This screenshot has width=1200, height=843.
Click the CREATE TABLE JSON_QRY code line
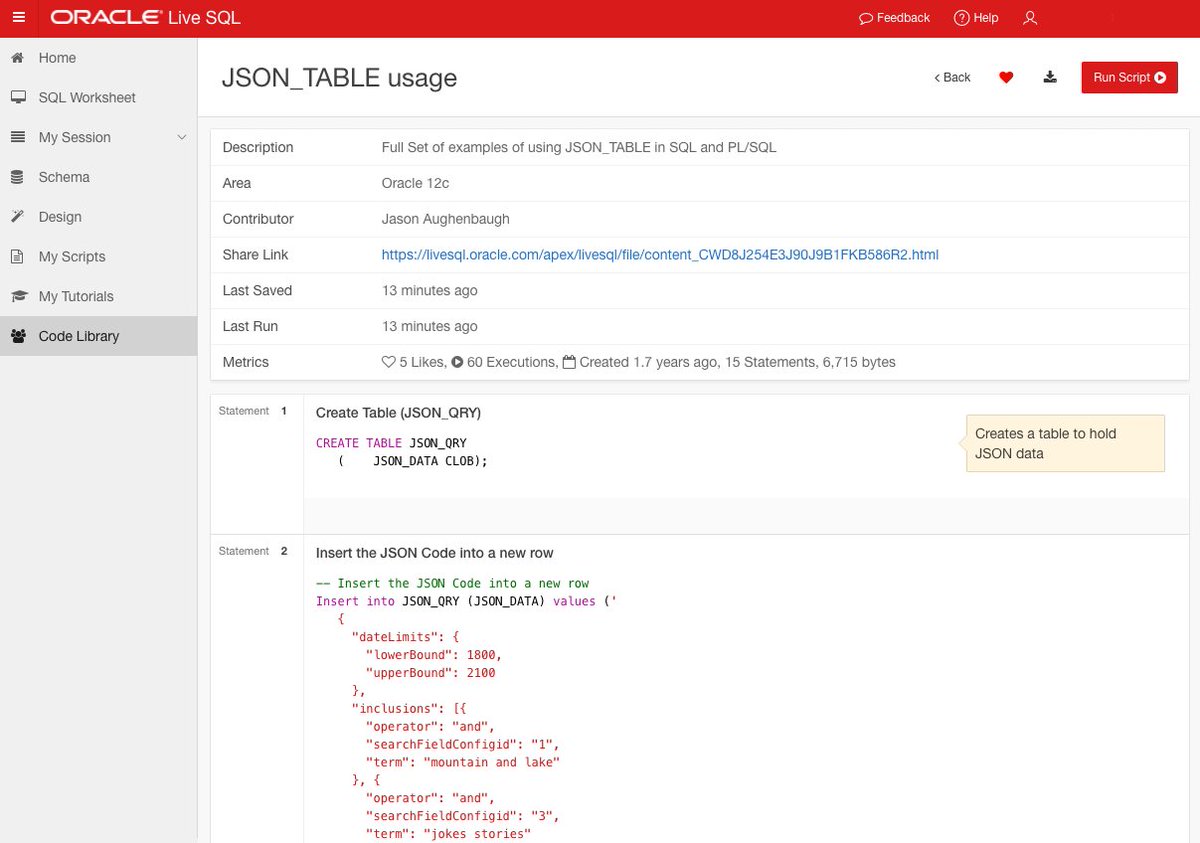(391, 442)
